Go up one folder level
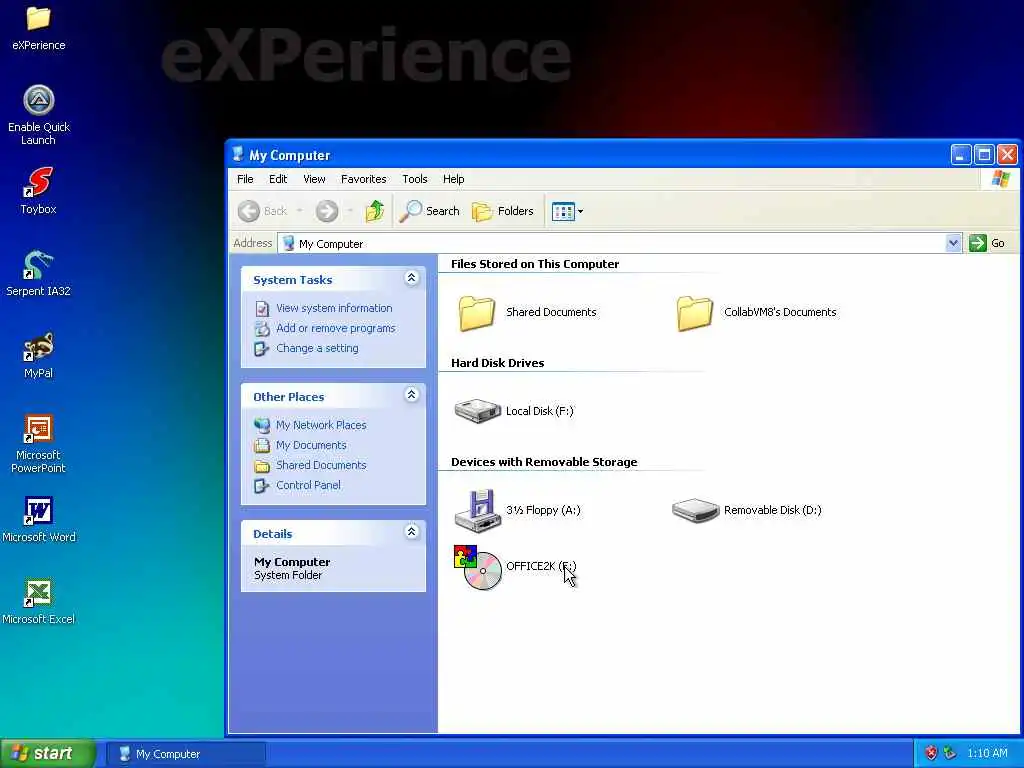Image resolution: width=1024 pixels, height=768 pixels. 374,211
